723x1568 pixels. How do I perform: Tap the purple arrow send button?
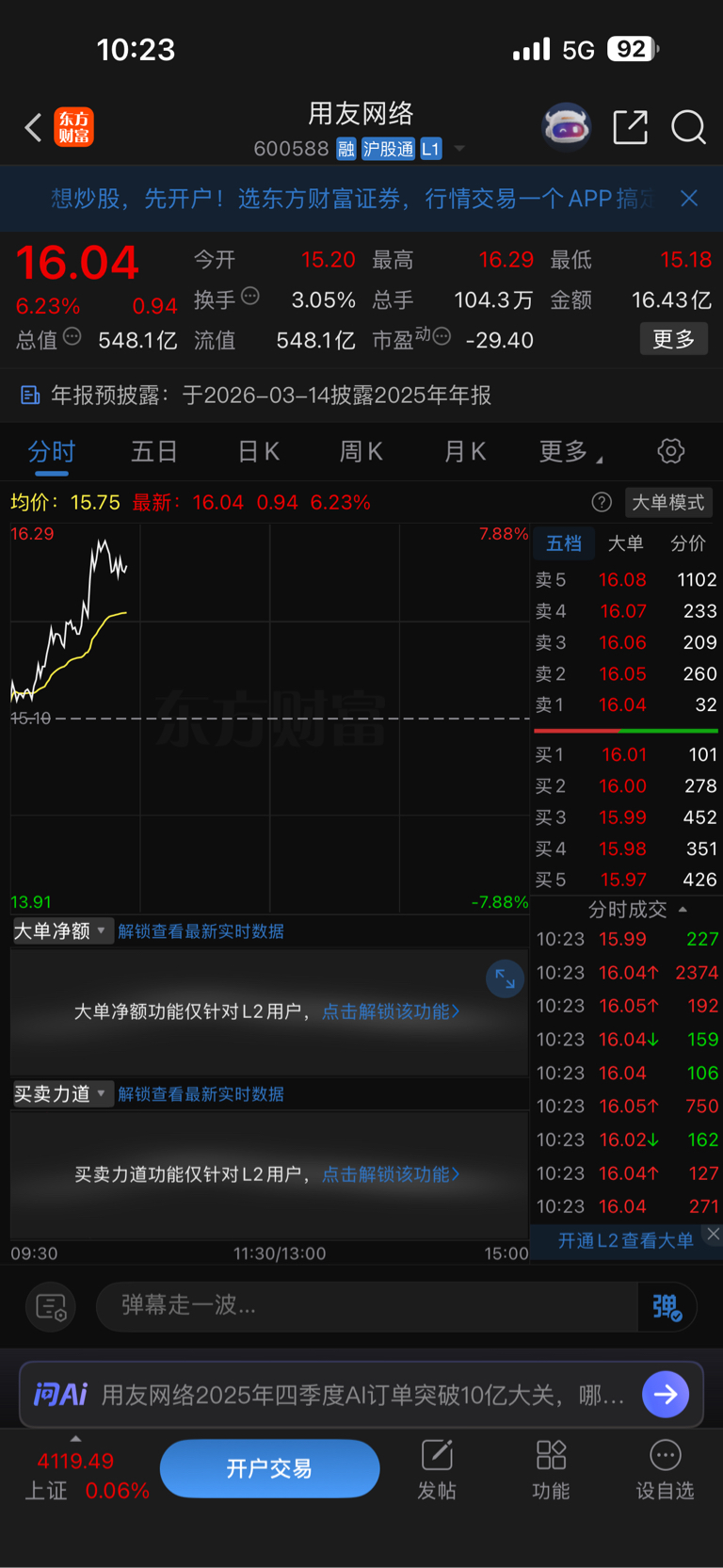(x=666, y=1394)
